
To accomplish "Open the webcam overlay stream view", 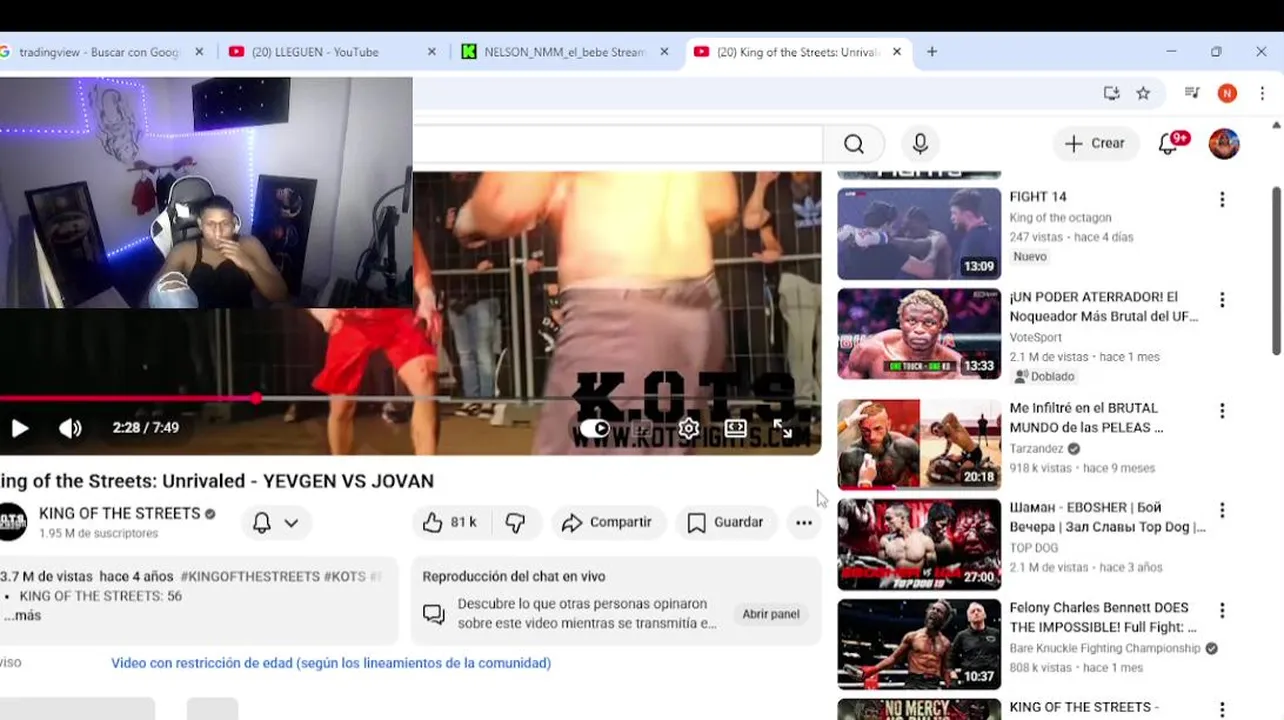I will tap(206, 192).
